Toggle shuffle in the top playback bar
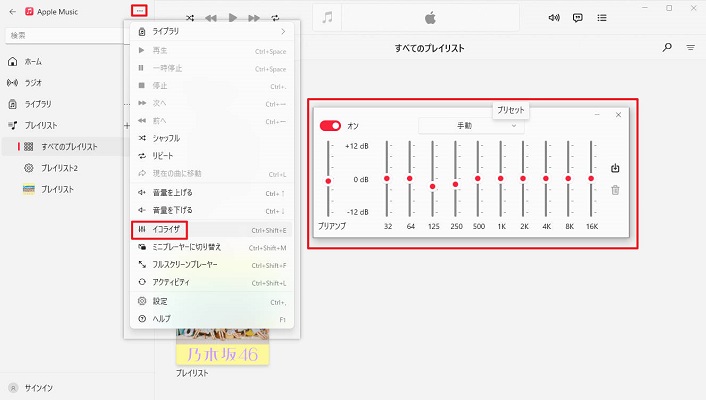Viewport: 706px width, 400px height. (x=190, y=18)
